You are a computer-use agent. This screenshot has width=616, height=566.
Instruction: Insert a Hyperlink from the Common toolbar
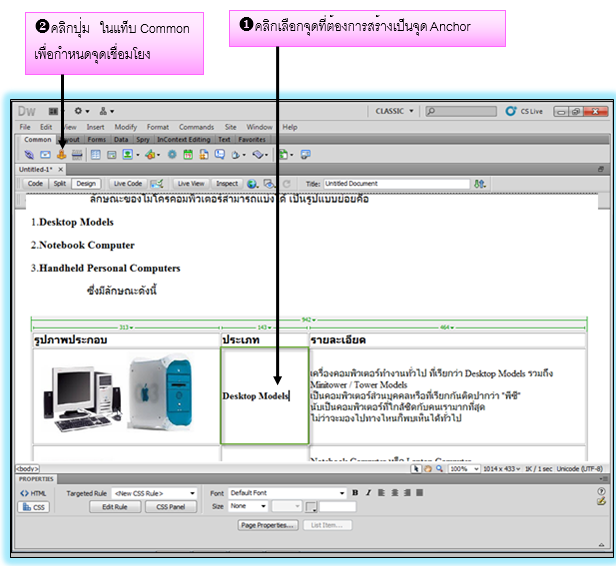[29, 155]
